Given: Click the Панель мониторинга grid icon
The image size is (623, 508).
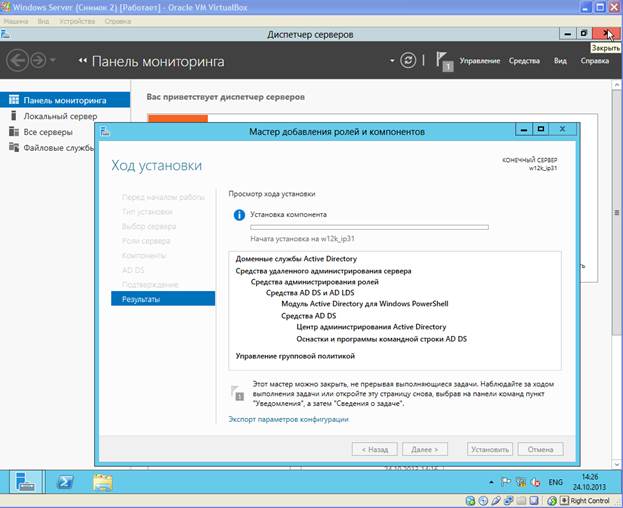Looking at the screenshot, I should pos(14,100).
